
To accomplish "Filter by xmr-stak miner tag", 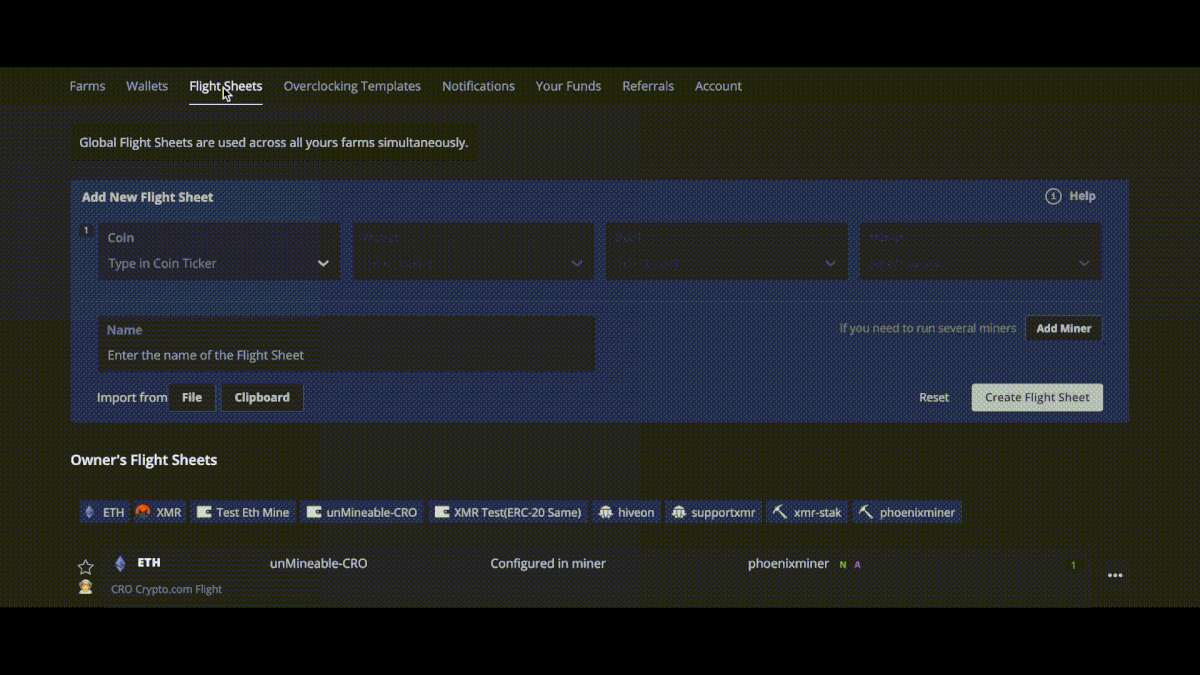I will (x=807, y=512).
